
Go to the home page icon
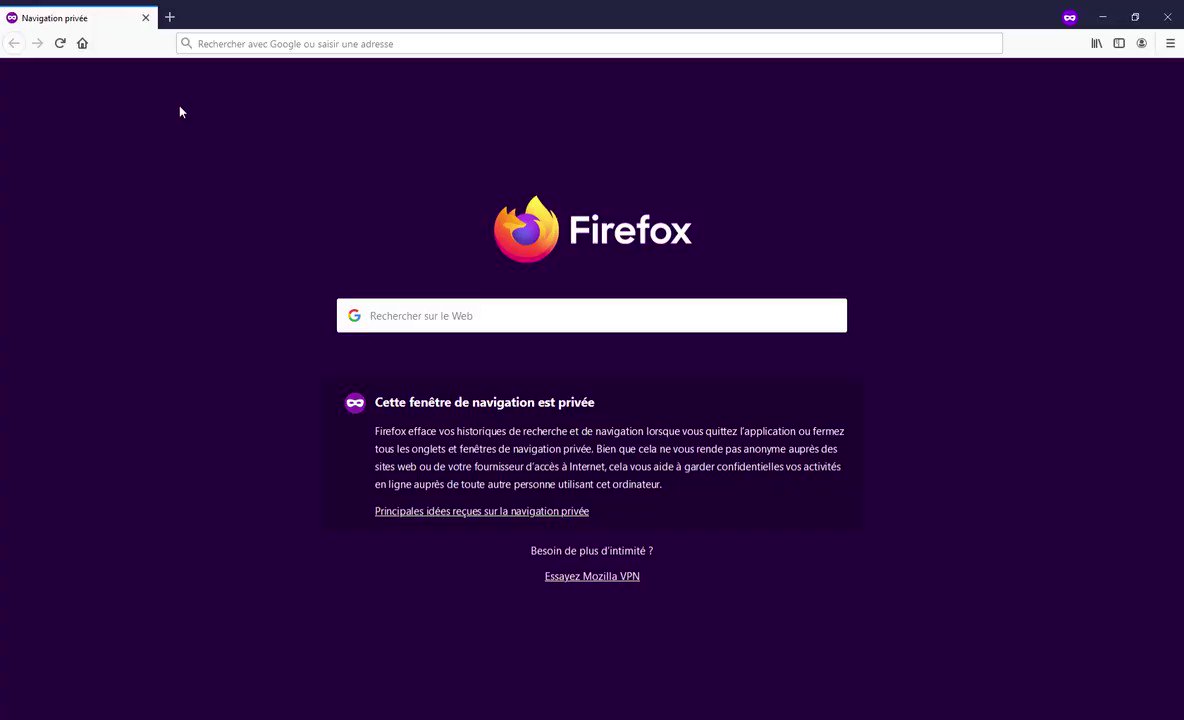coord(82,44)
